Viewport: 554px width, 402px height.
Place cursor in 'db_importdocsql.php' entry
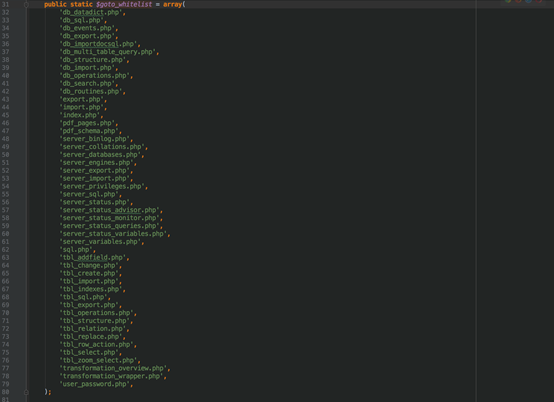tap(98, 44)
